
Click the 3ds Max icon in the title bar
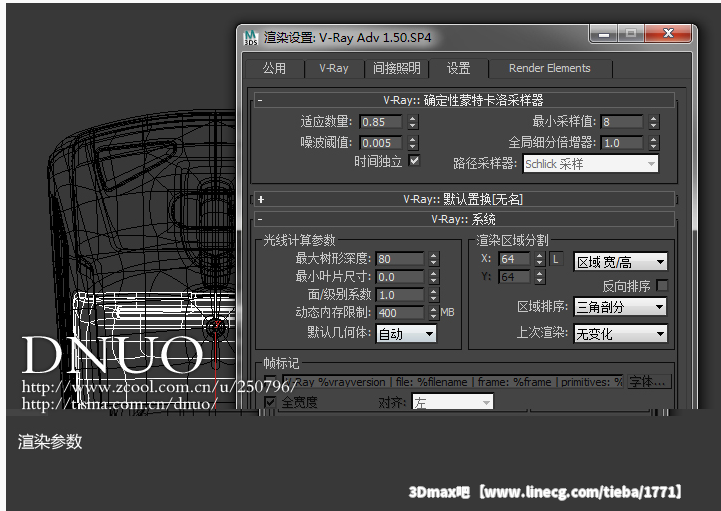point(251,38)
